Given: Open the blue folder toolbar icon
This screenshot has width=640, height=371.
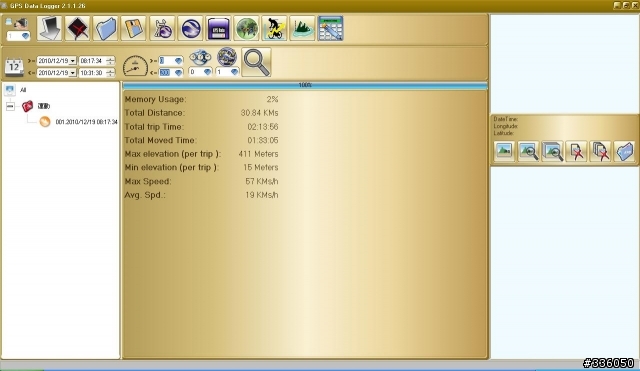Looking at the screenshot, I should [x=105, y=28].
